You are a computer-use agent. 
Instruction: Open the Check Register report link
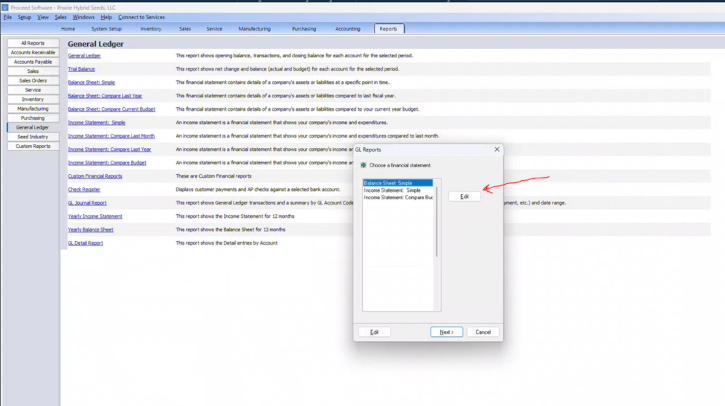point(84,190)
